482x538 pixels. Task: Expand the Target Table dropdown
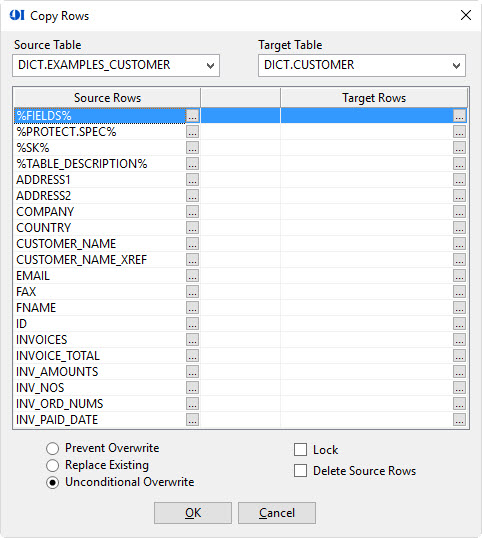362,65
